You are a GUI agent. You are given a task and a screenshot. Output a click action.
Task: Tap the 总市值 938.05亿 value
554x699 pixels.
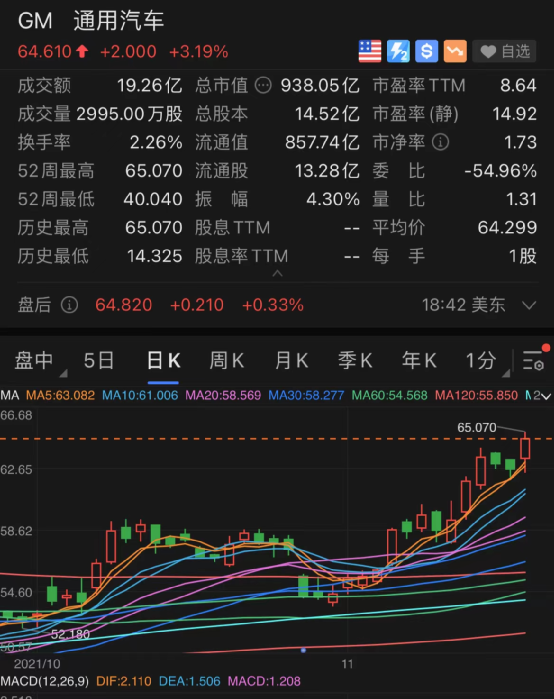320,86
